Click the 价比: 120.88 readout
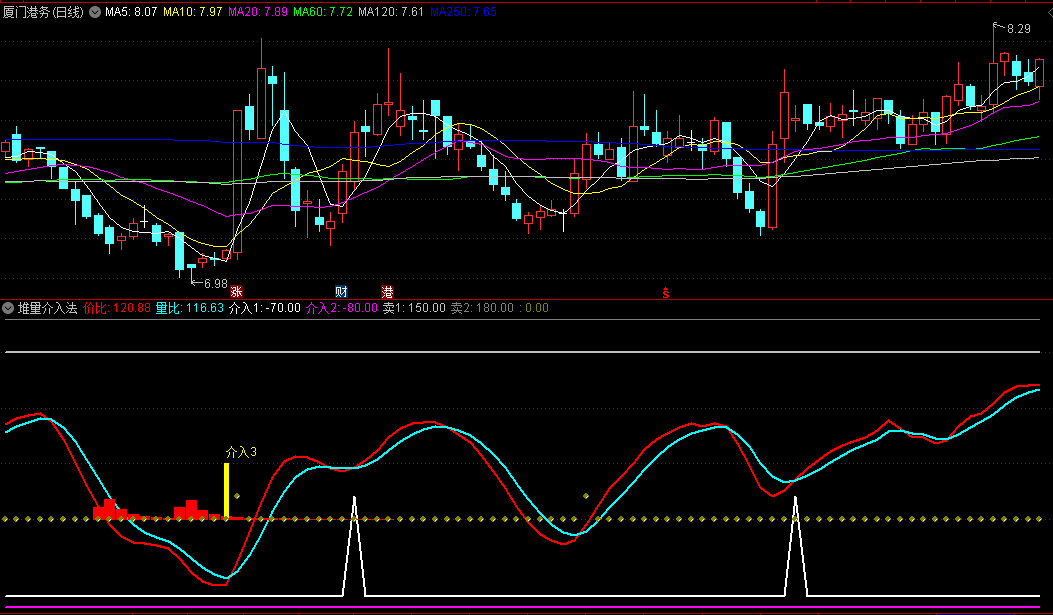The width and height of the screenshot is (1053, 615). point(117,308)
